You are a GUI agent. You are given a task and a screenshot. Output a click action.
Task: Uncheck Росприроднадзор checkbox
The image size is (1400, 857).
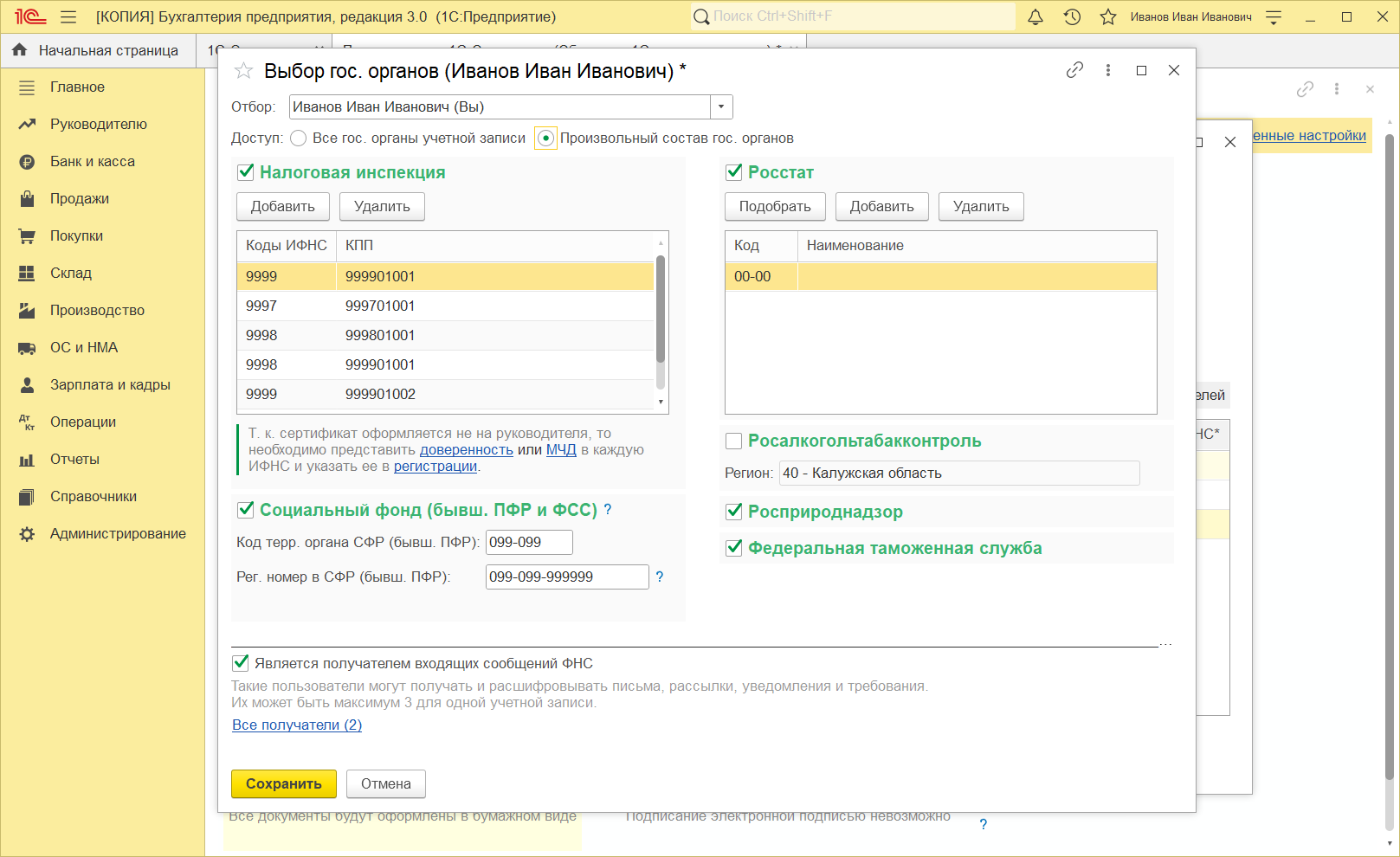(733, 511)
